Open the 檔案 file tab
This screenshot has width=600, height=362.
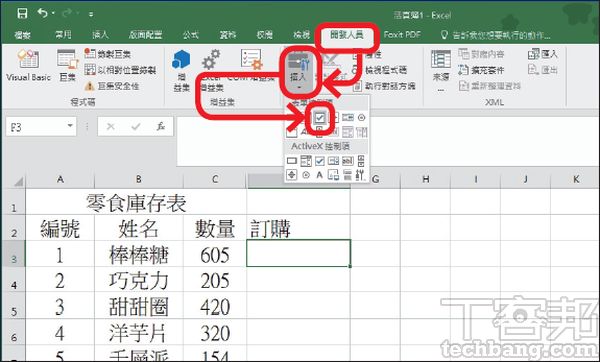tap(22, 35)
